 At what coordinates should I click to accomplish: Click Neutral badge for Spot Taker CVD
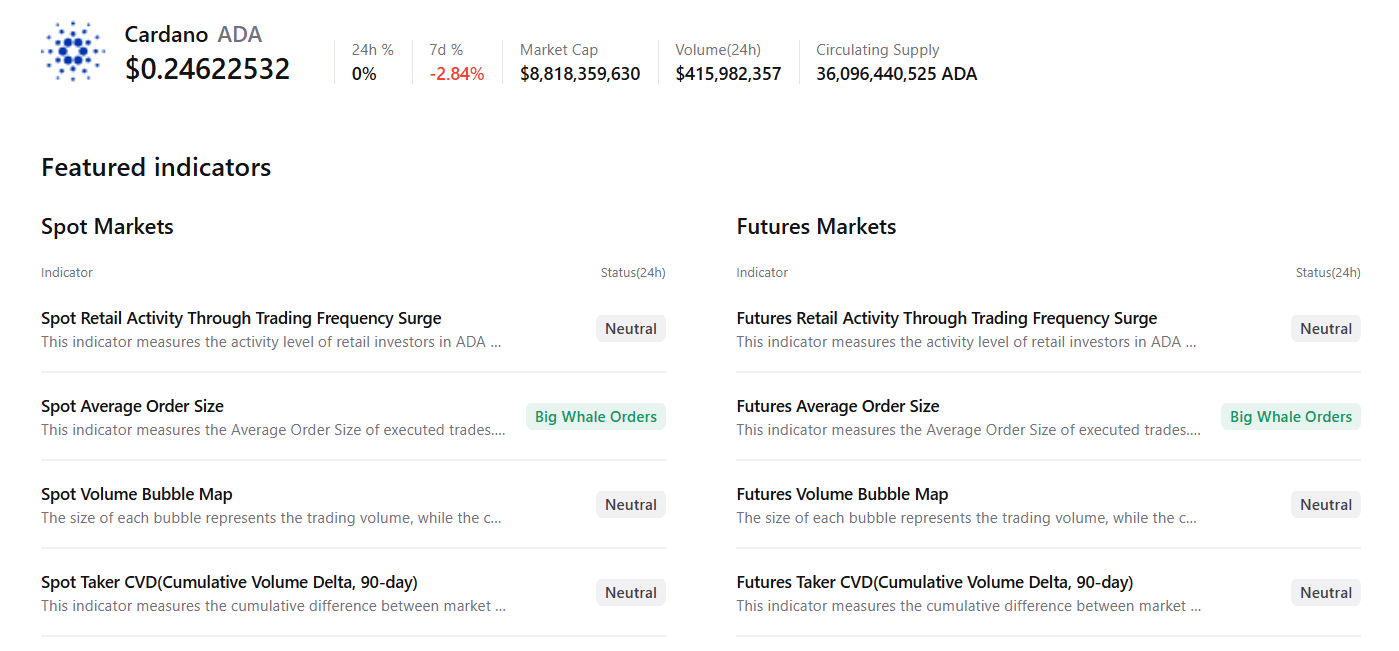pyautogui.click(x=631, y=593)
